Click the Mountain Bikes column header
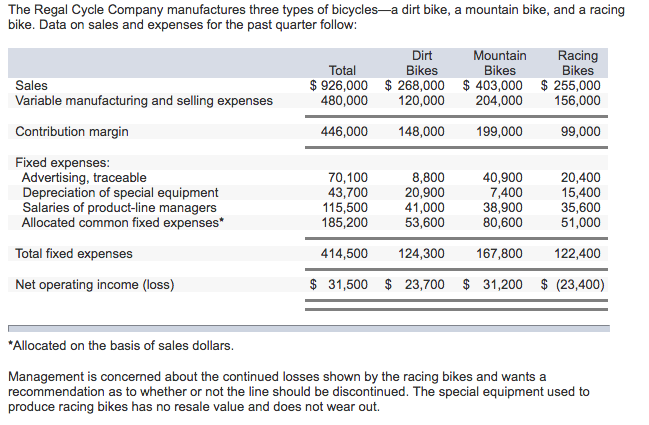This screenshot has width=649, height=425. tap(499, 63)
